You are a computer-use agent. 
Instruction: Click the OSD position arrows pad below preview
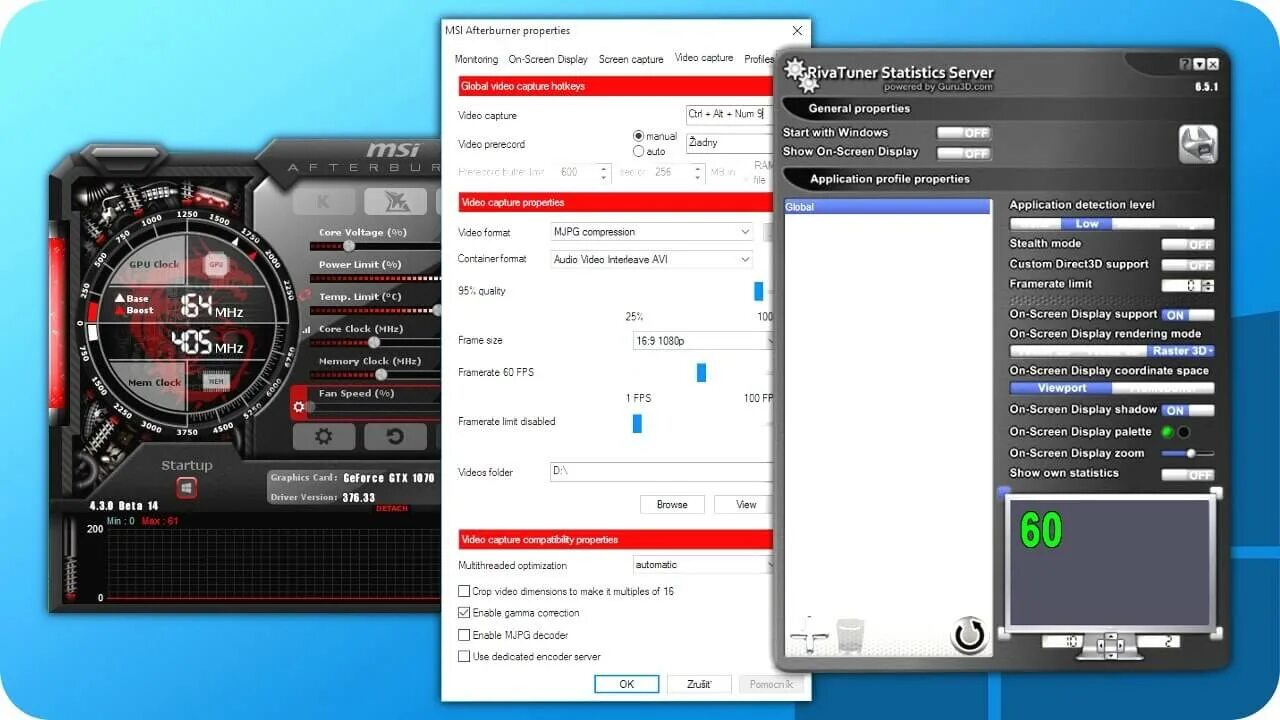pyautogui.click(x=1110, y=644)
